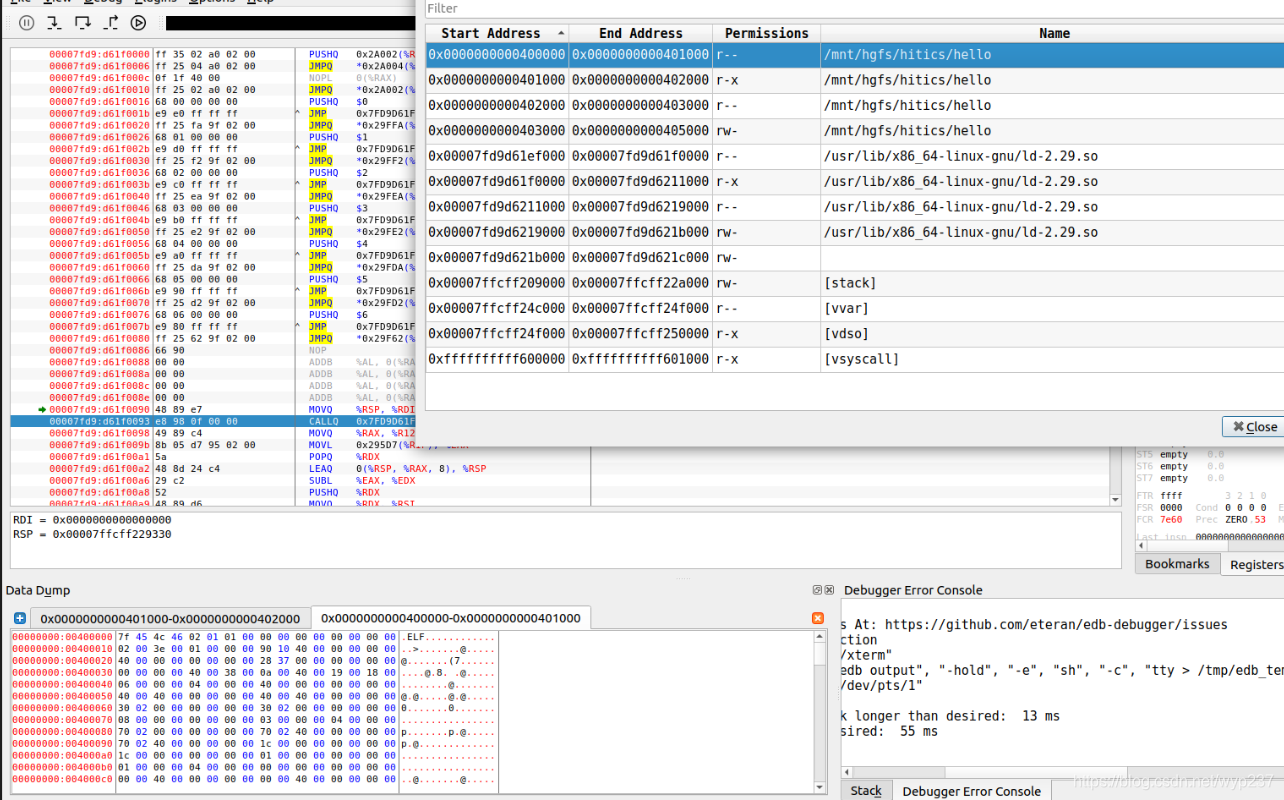
Task: Click the Filter input field
Action: pyautogui.click(x=853, y=9)
